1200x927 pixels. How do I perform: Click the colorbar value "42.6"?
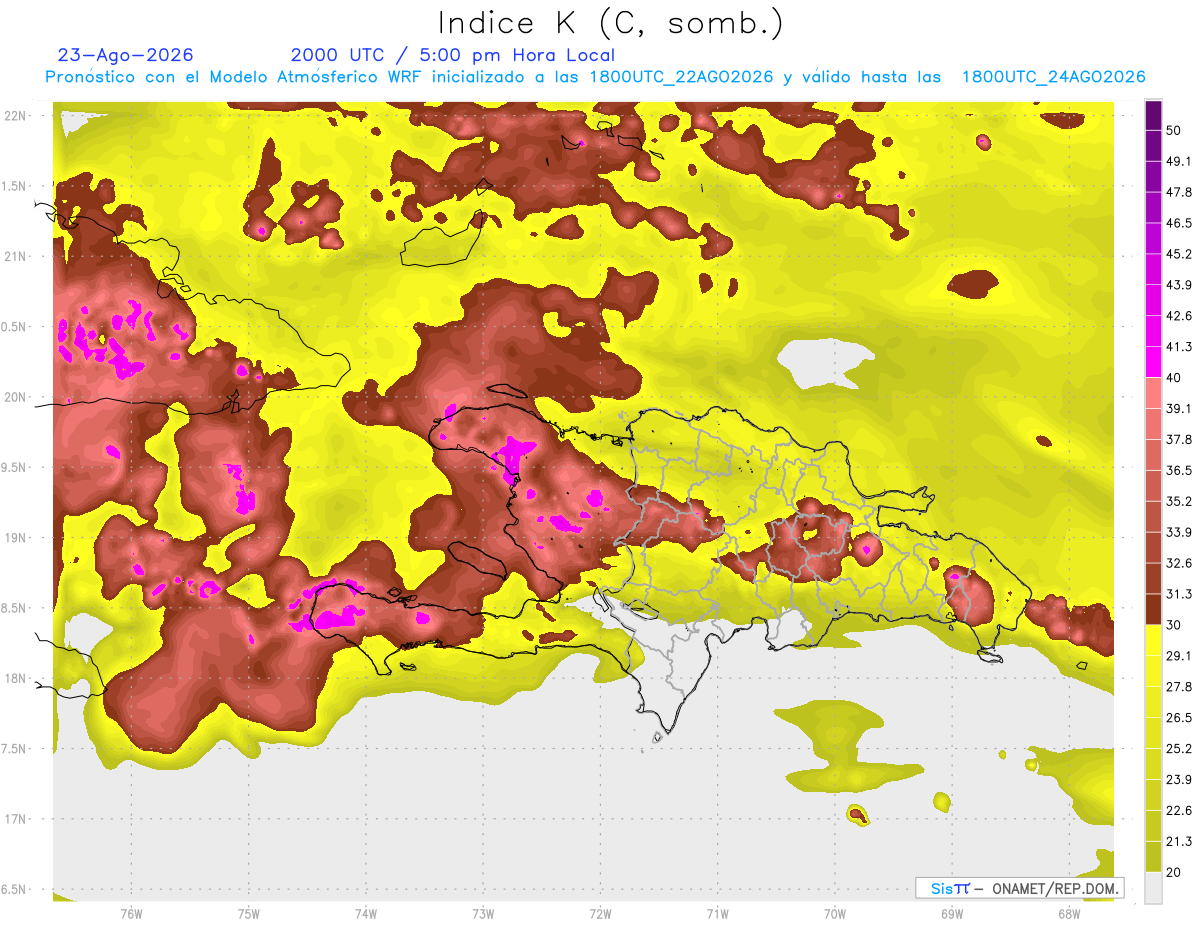(x=1179, y=316)
